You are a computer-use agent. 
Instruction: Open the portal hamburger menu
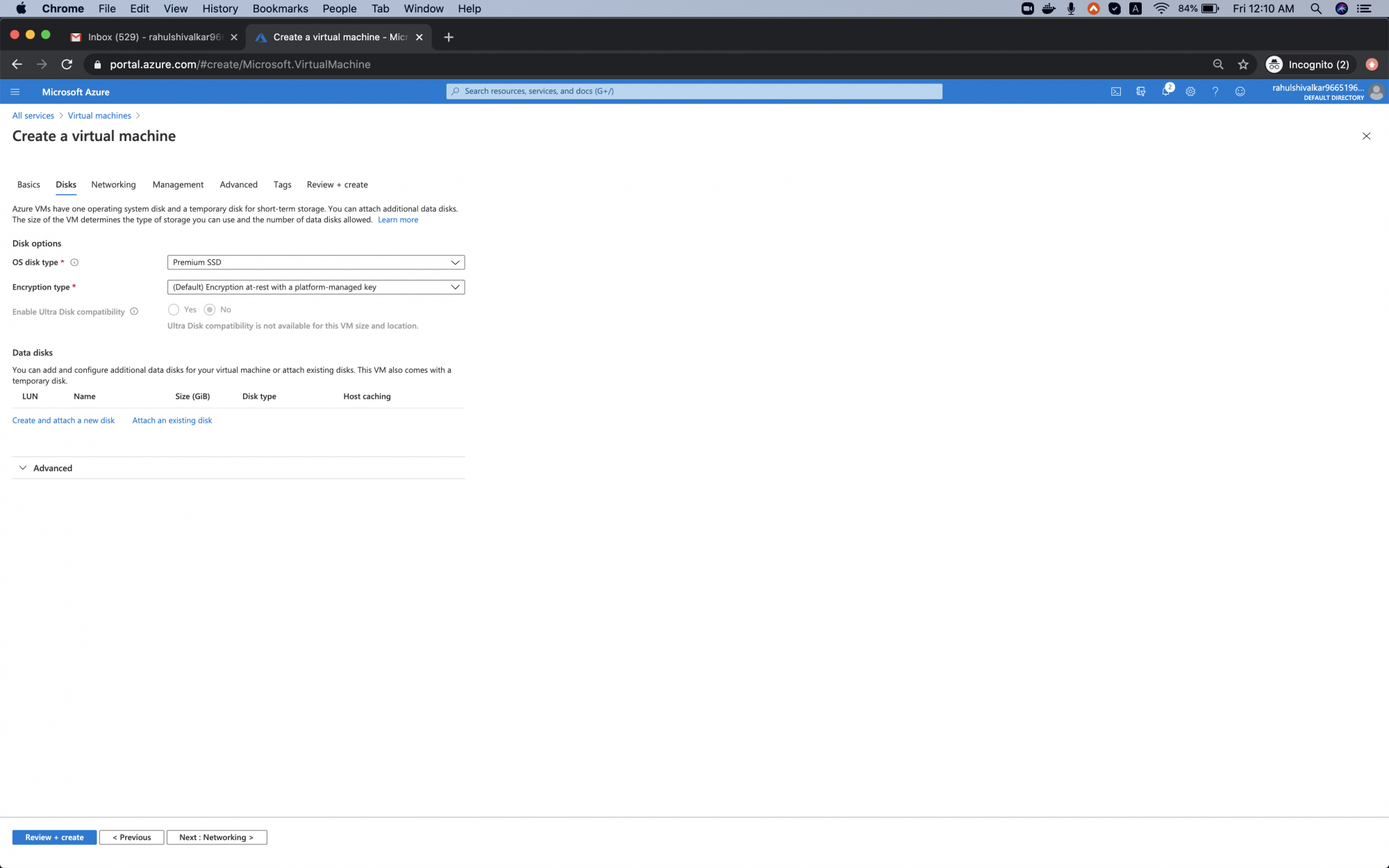15,91
